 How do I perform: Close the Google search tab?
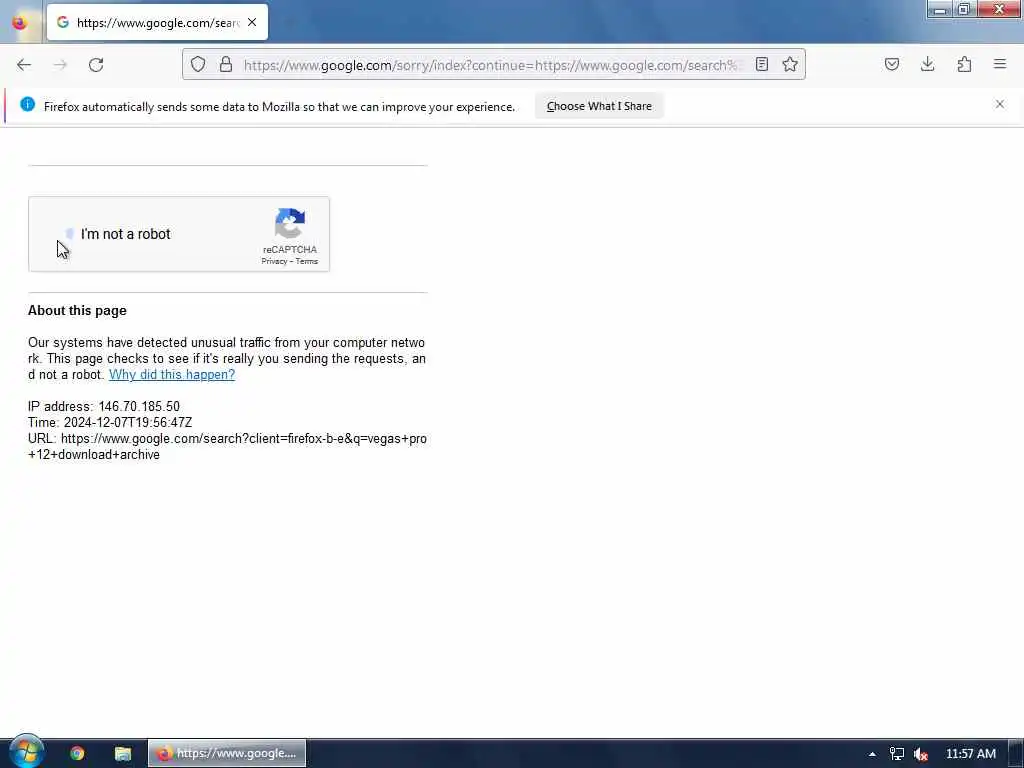[x=252, y=22]
